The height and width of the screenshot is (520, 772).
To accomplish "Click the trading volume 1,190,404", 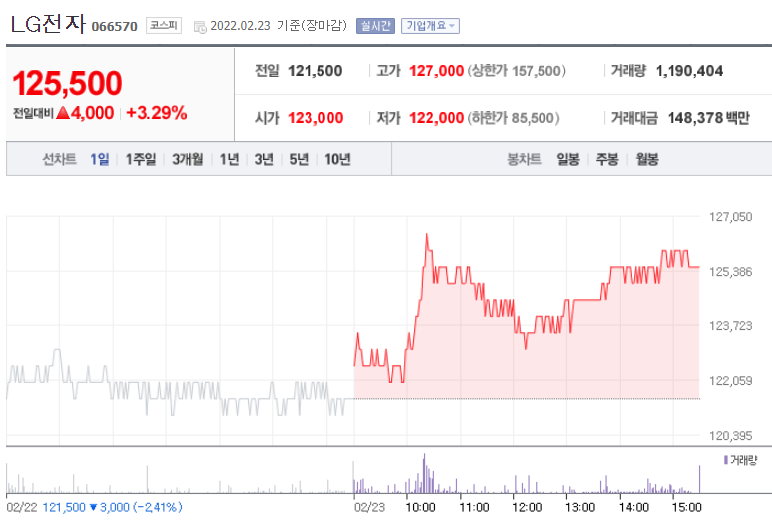I will 689,71.
